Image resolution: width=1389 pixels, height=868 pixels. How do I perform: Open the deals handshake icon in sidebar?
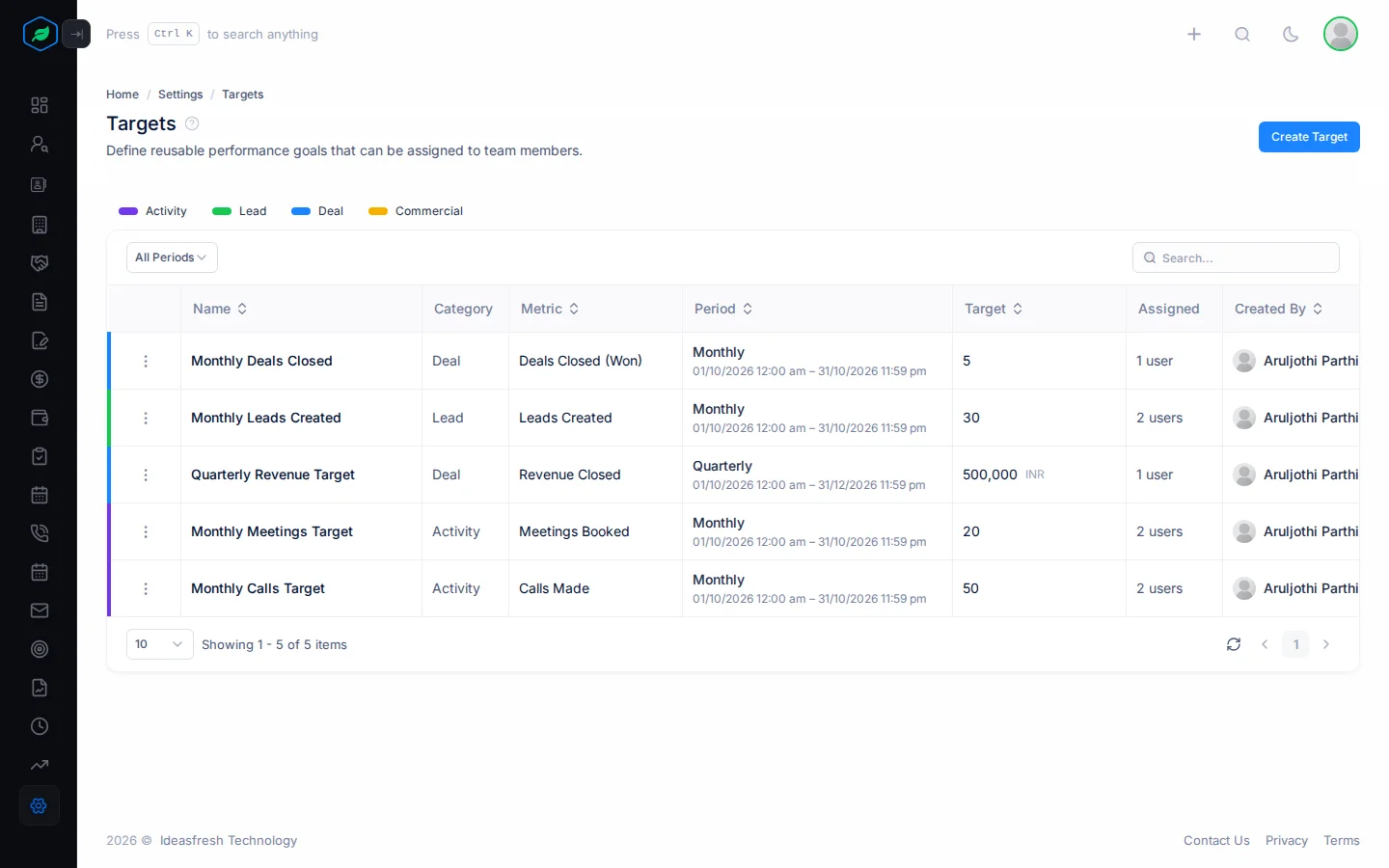[40, 263]
